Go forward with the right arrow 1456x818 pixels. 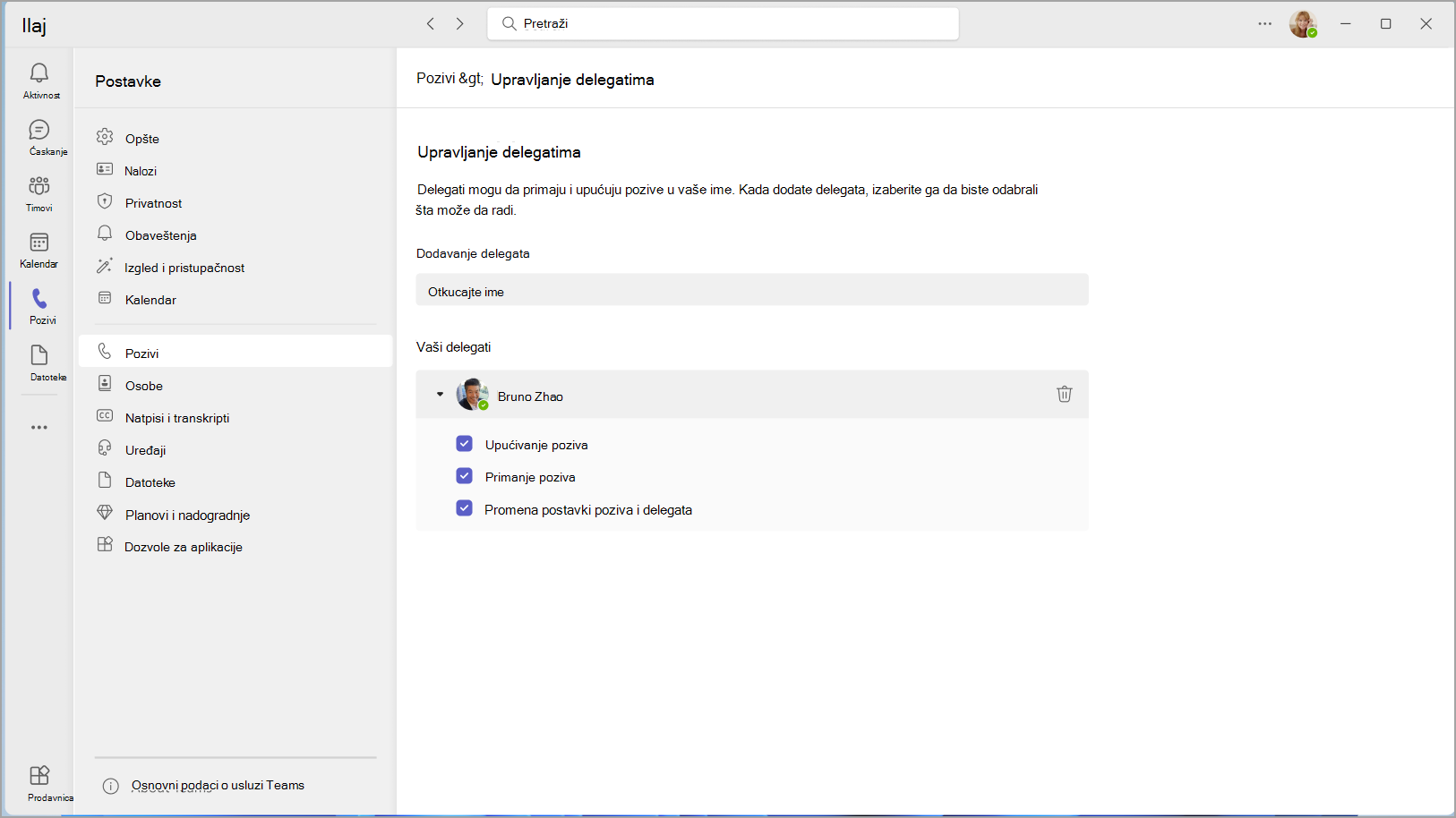coord(460,24)
